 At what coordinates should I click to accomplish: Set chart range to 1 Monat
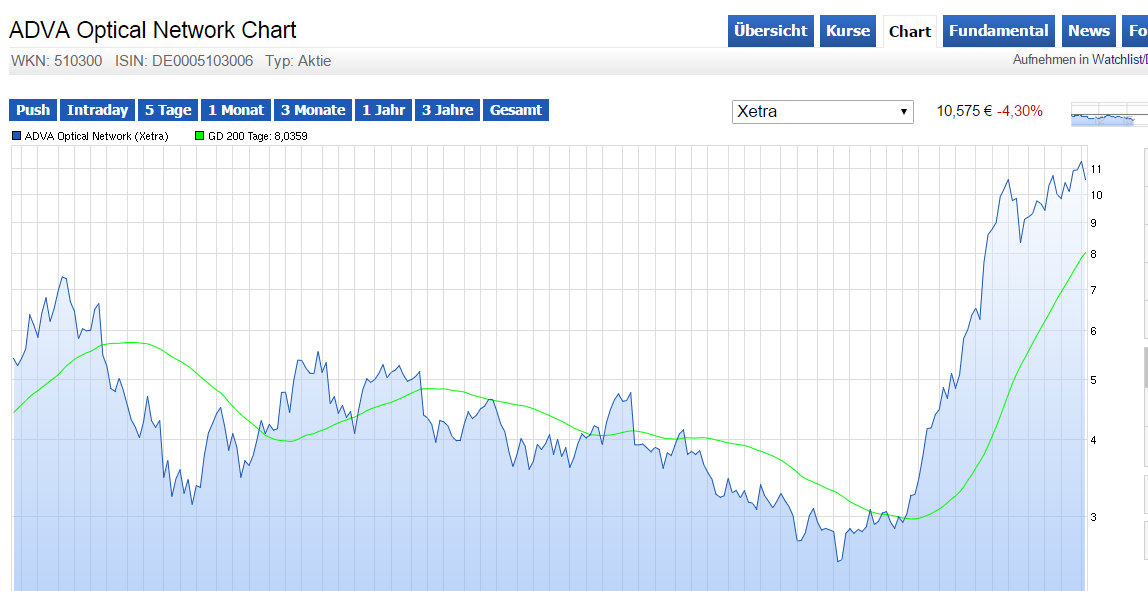[x=236, y=110]
